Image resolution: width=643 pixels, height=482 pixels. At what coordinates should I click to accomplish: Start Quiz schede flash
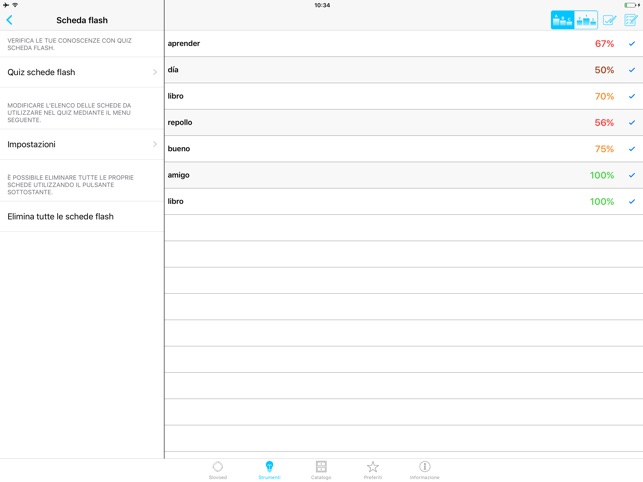(82, 72)
